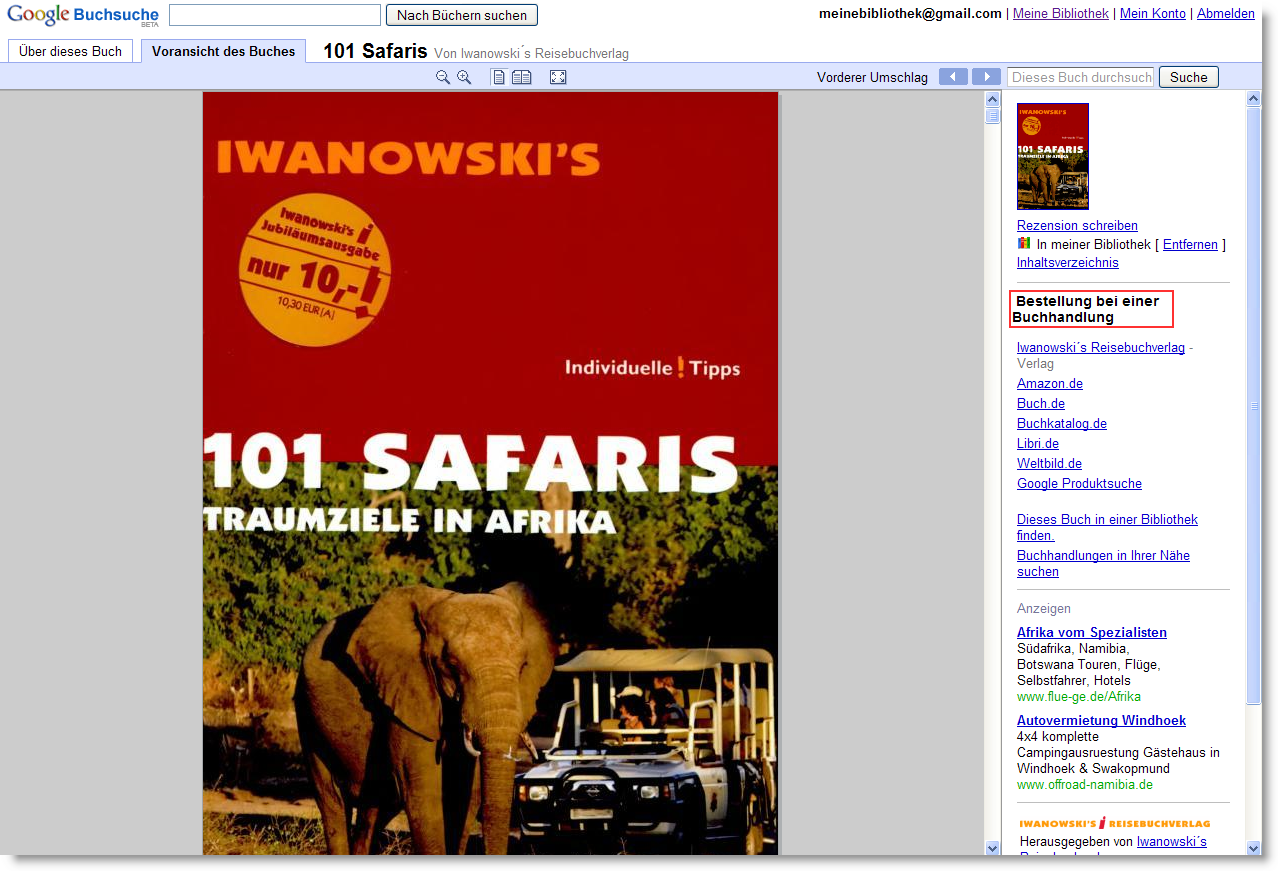Click the book cover thumbnail in sidebar
Viewport: 1278px width, 871px height.
point(1053,156)
